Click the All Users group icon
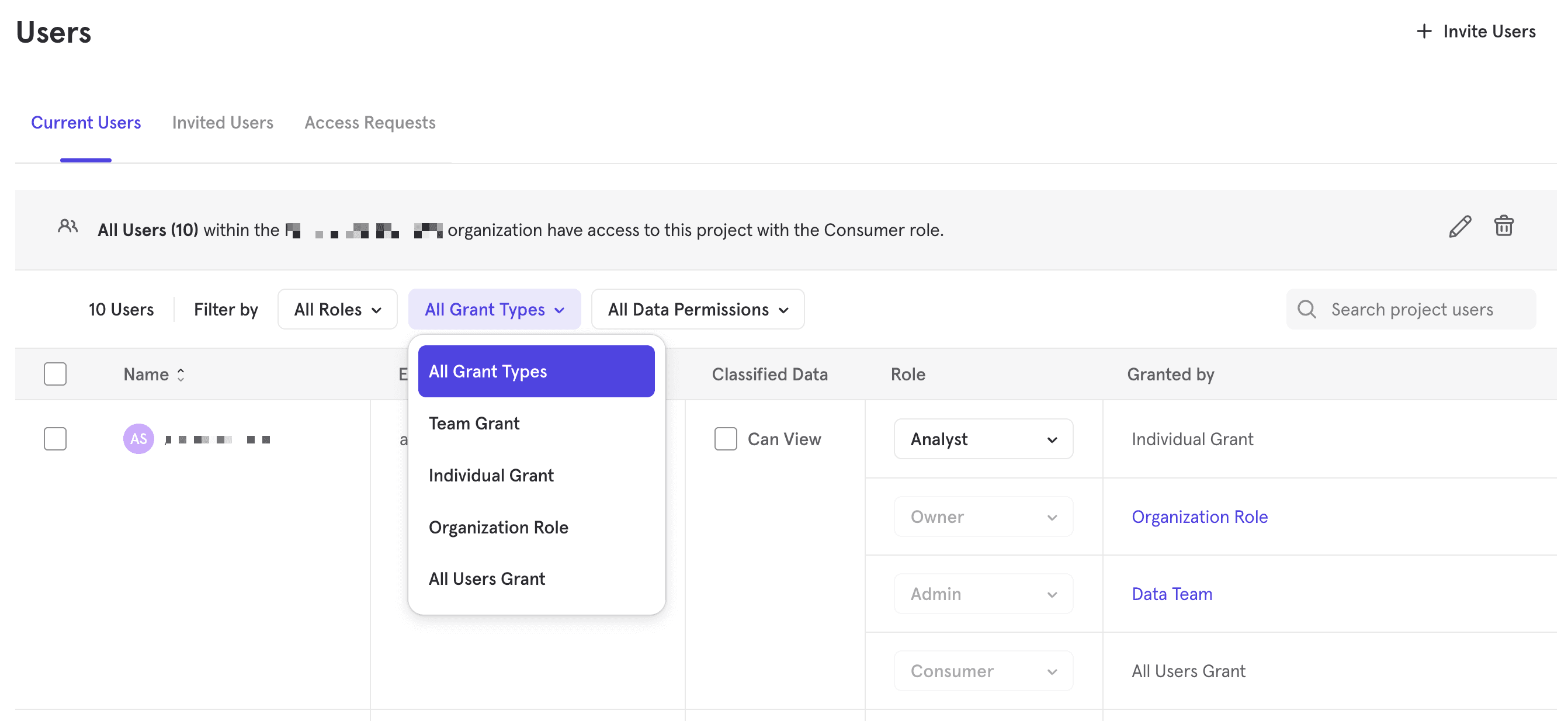This screenshot has width=1568, height=721. click(68, 227)
